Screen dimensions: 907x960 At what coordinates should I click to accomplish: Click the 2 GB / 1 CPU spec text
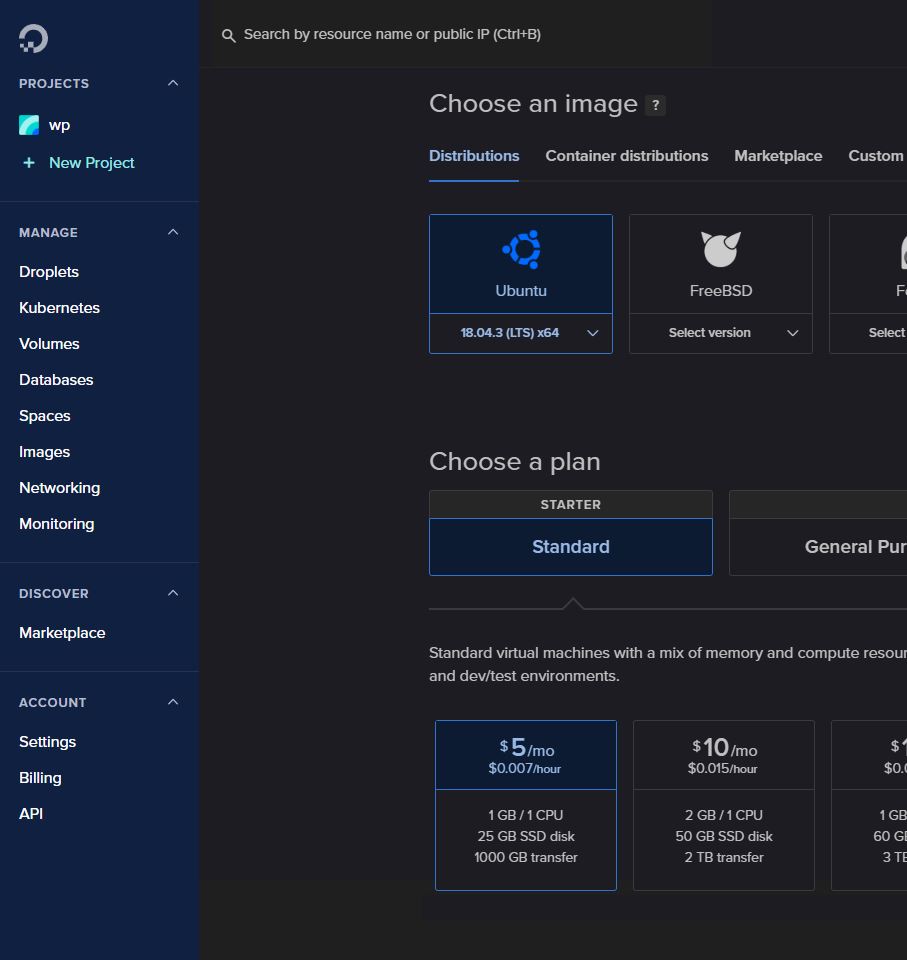click(x=724, y=816)
